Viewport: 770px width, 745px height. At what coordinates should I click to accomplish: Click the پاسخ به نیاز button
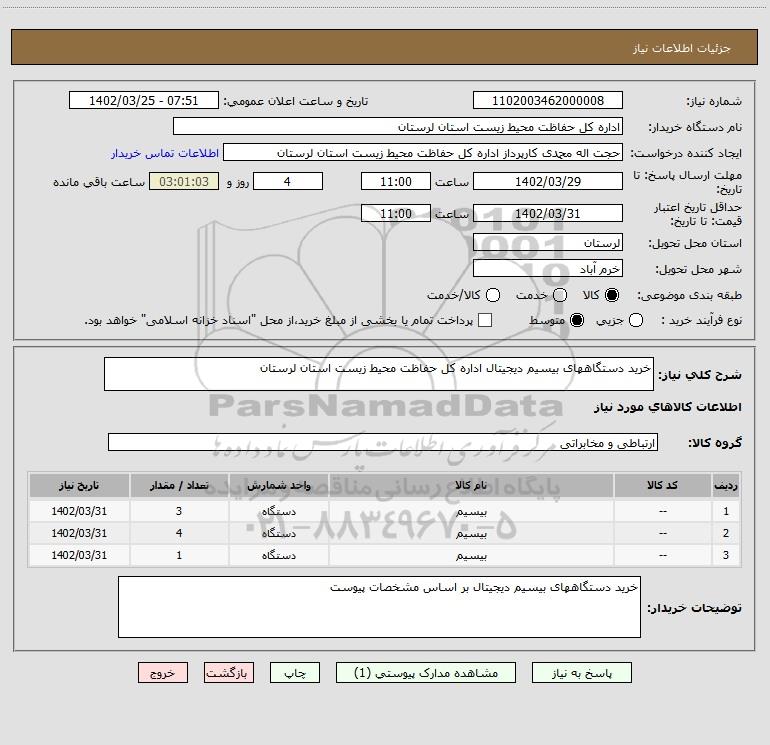click(581, 672)
